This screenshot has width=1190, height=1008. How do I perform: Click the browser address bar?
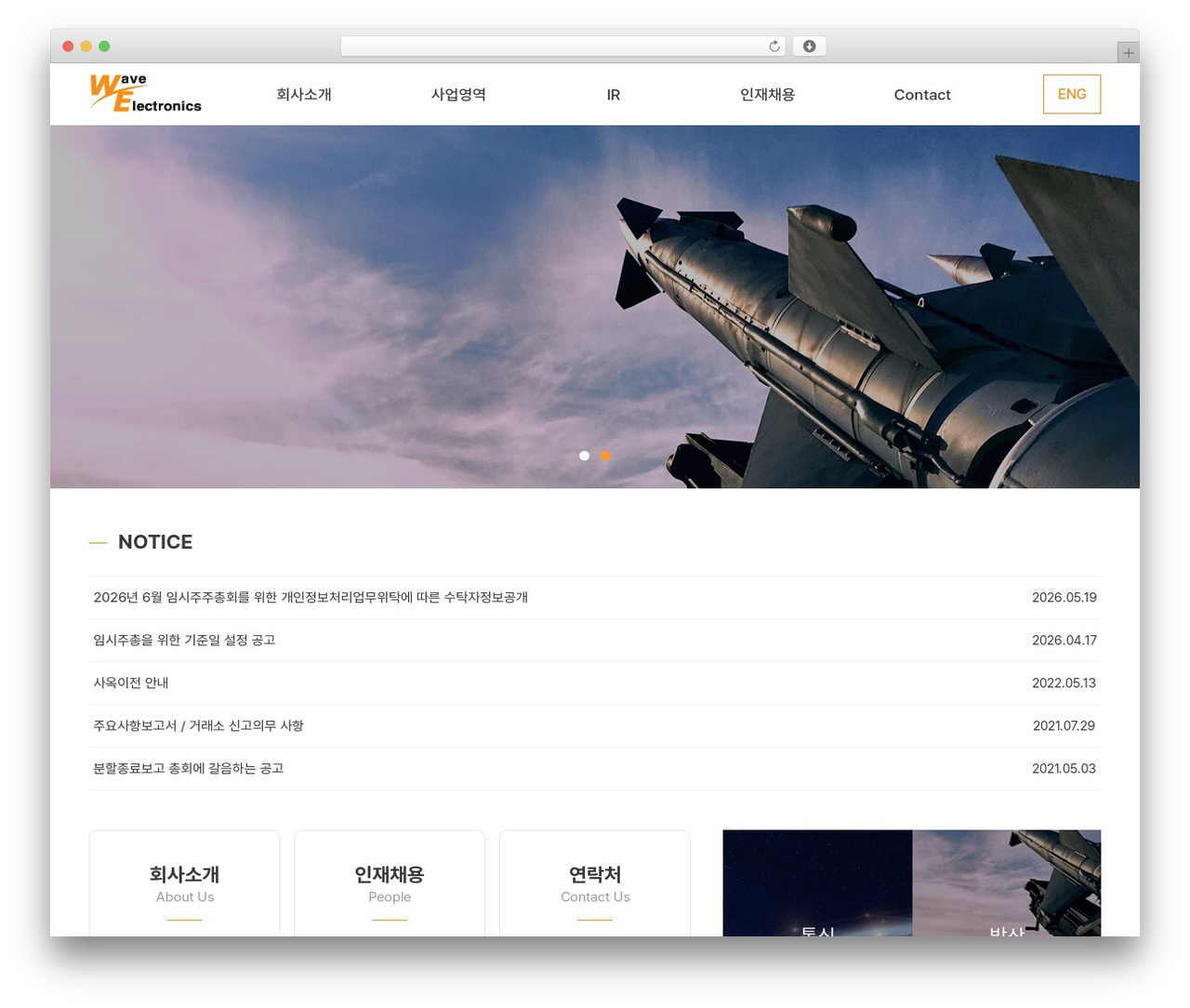[563, 46]
